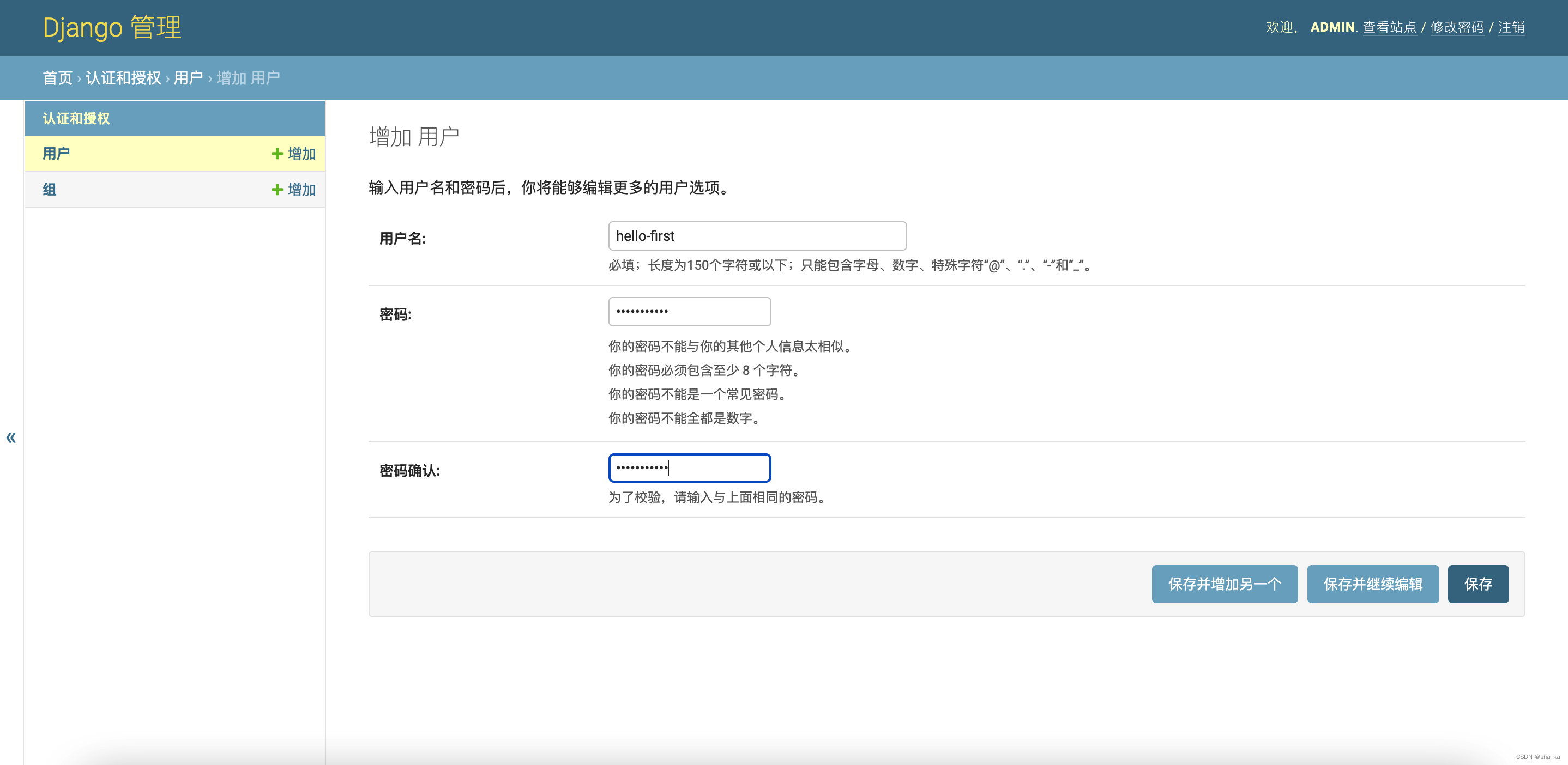Open the Django 管理 site title link
The width and height of the screenshot is (1568, 765).
tap(112, 27)
